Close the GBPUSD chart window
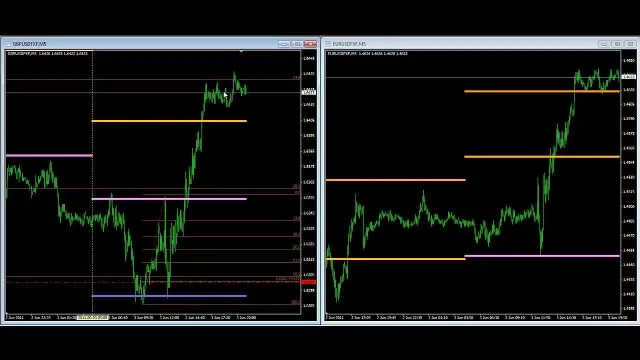This screenshot has height=360, width=640. click(310, 44)
